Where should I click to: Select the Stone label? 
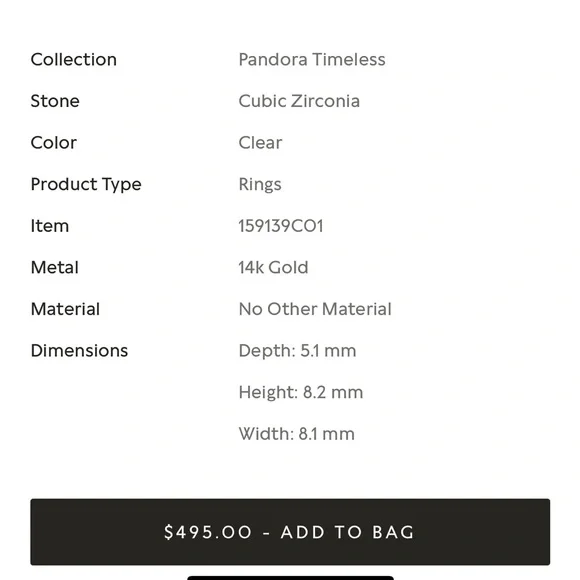55,101
